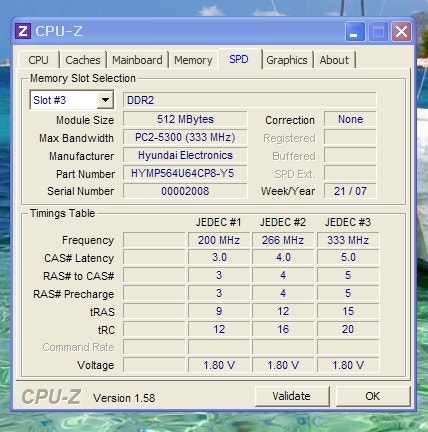Click the empty Registered field

click(x=350, y=137)
